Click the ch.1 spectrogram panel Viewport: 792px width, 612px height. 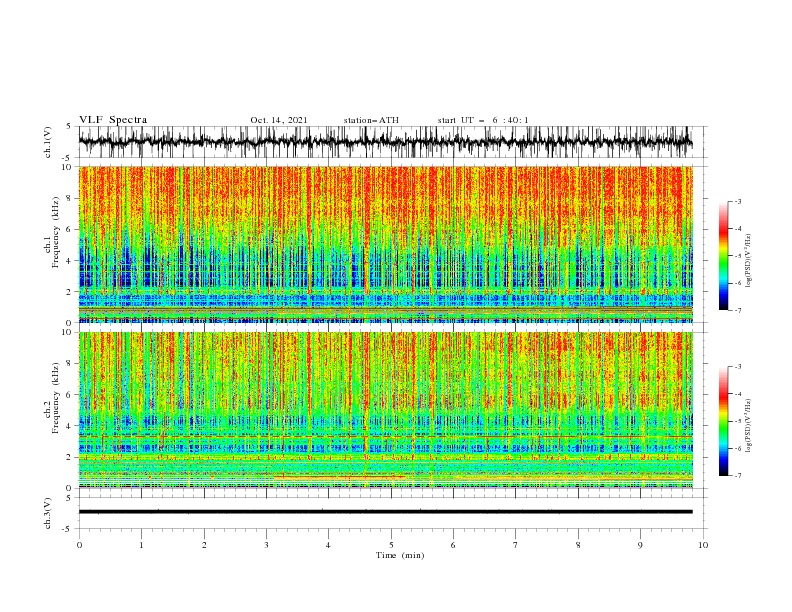coord(385,244)
